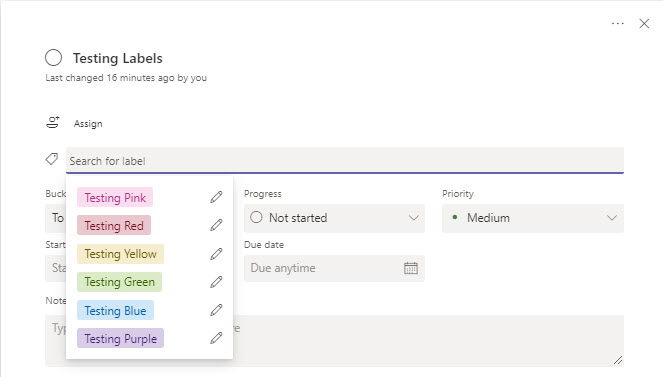Edit the Testing Red label name
The image size is (663, 377).
(x=216, y=225)
